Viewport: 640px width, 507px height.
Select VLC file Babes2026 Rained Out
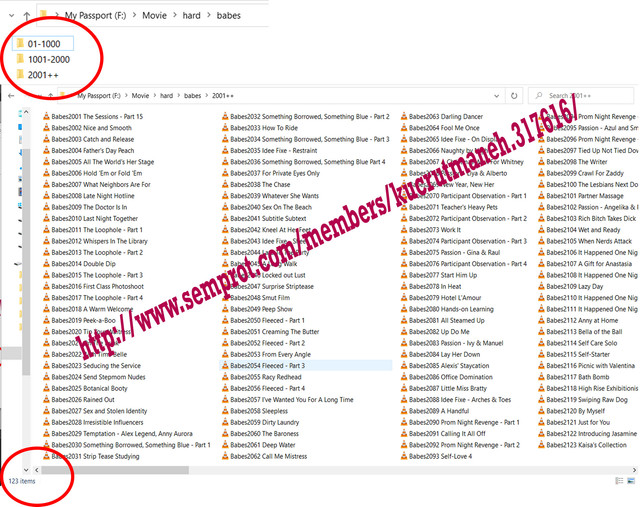point(79,400)
